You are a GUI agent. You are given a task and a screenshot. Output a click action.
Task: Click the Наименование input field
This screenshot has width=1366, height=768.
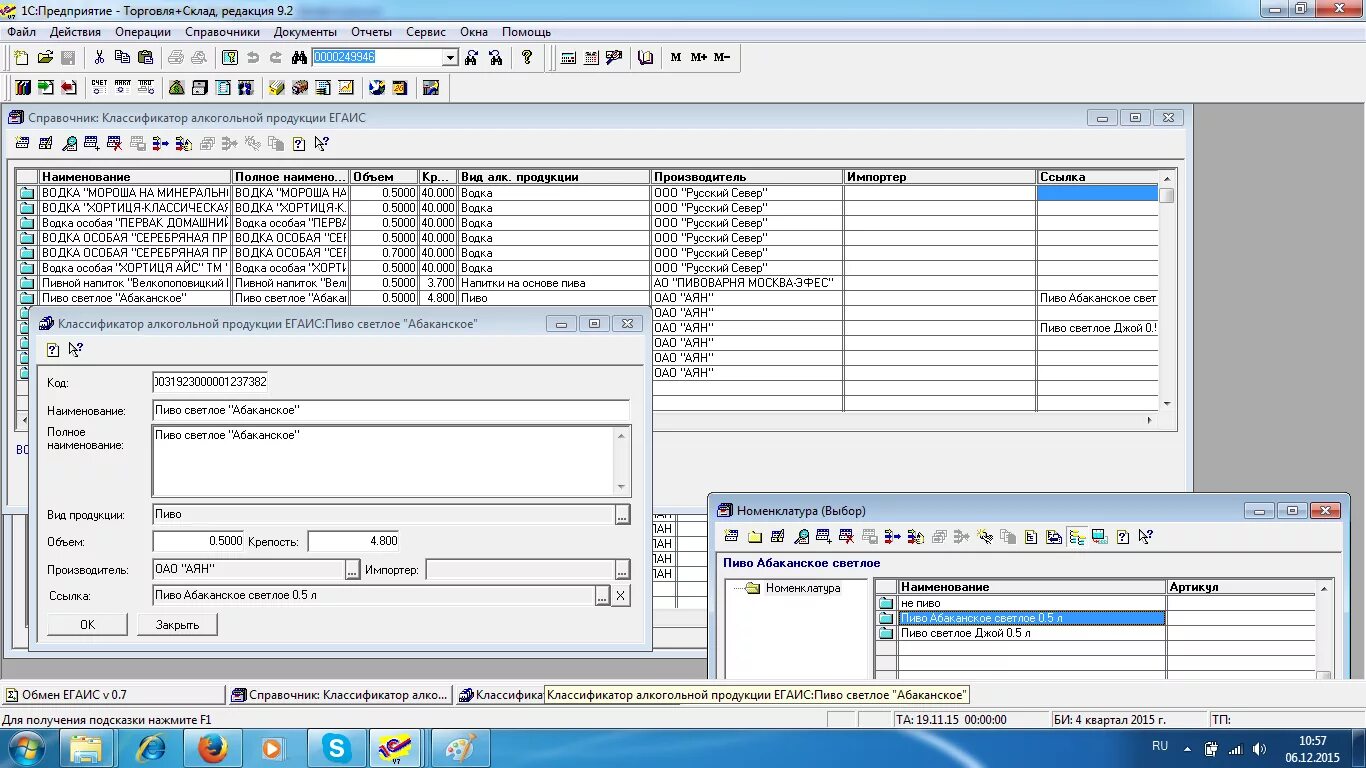coord(391,410)
